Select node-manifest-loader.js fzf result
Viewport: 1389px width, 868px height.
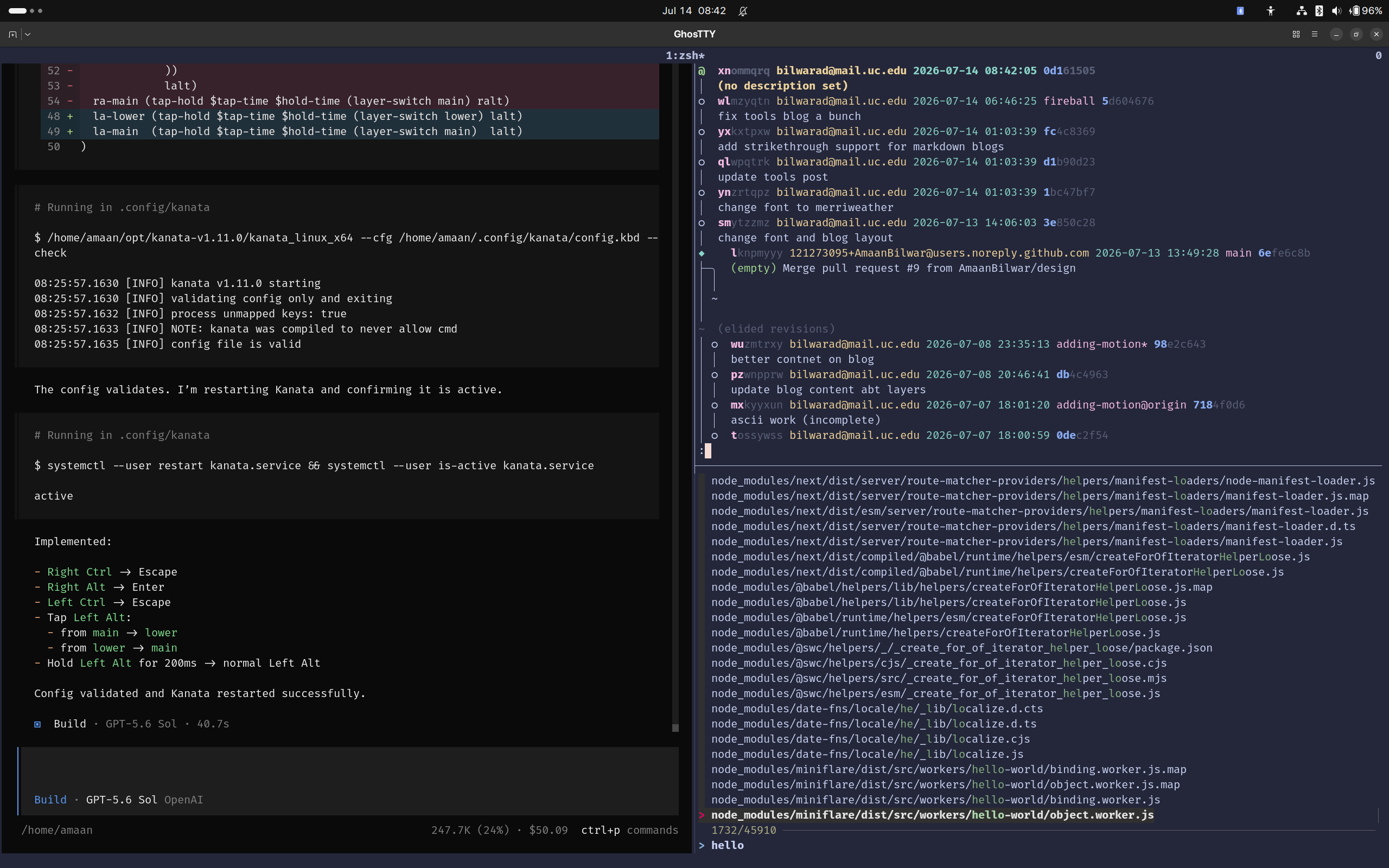click(1043, 481)
